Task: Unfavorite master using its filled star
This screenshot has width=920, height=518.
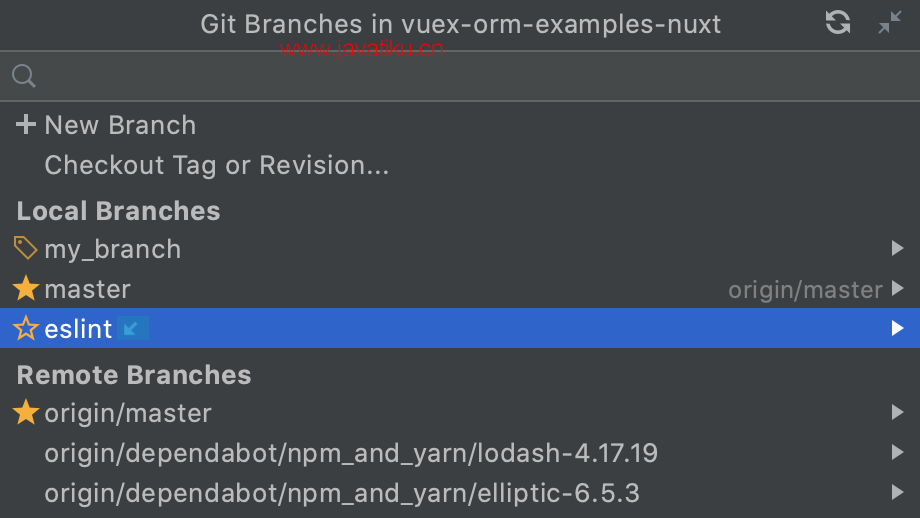Action: [x=26, y=289]
